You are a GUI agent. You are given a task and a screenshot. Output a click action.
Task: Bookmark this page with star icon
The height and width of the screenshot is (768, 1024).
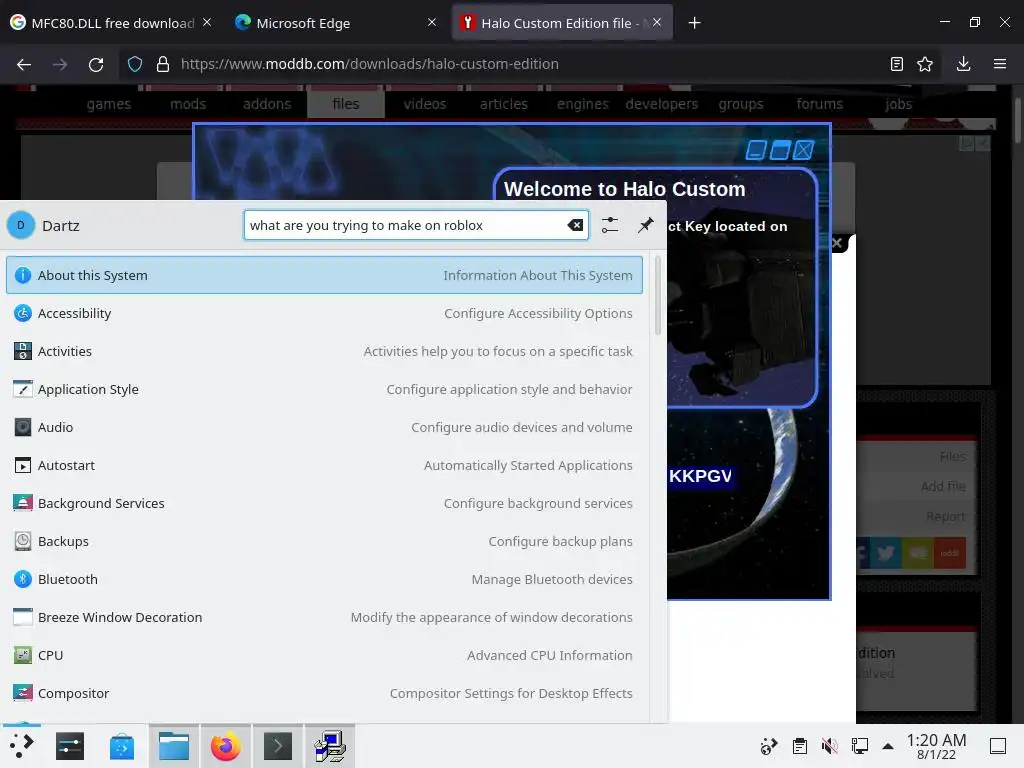[x=925, y=64]
